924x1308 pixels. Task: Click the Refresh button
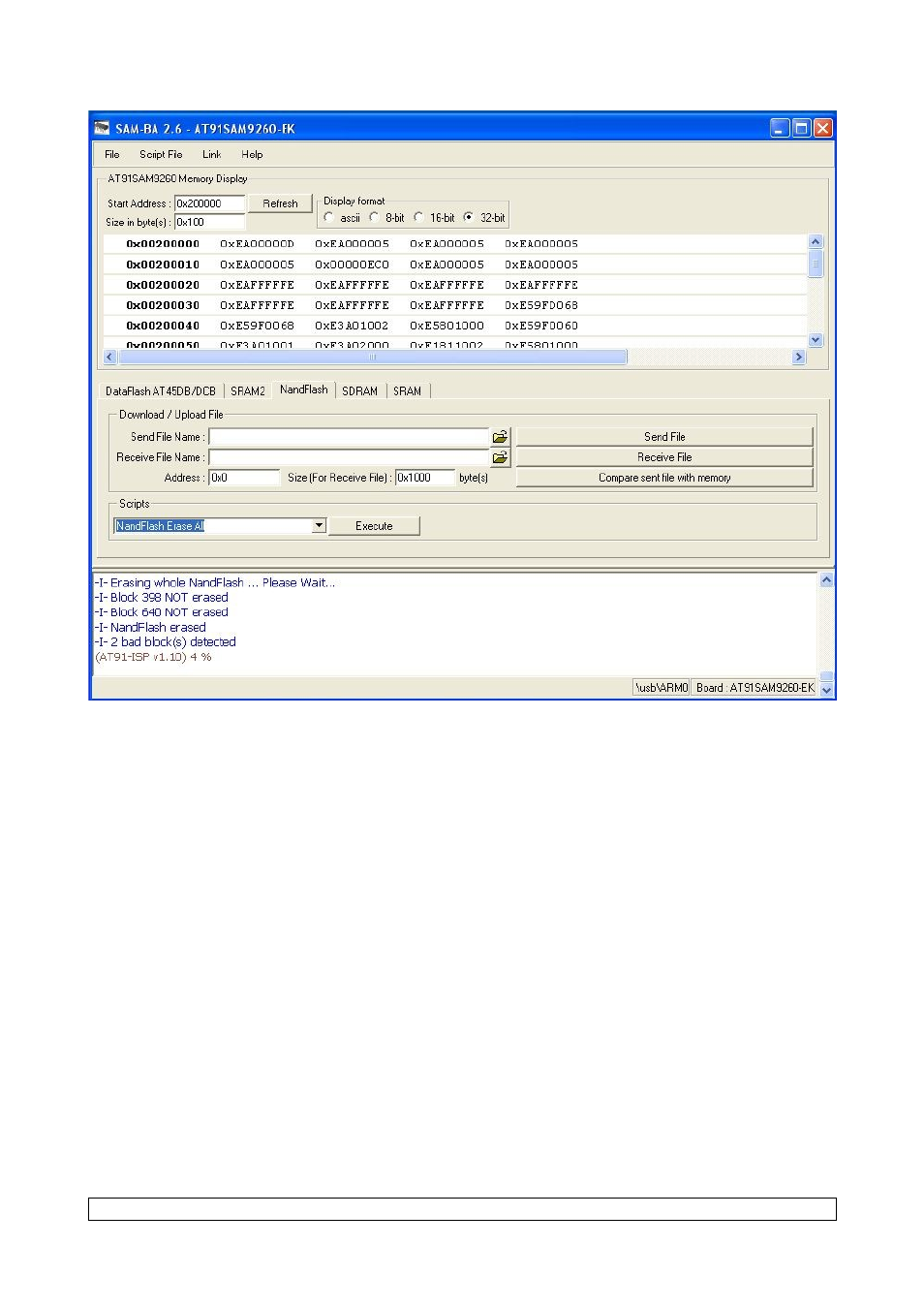[x=280, y=203]
